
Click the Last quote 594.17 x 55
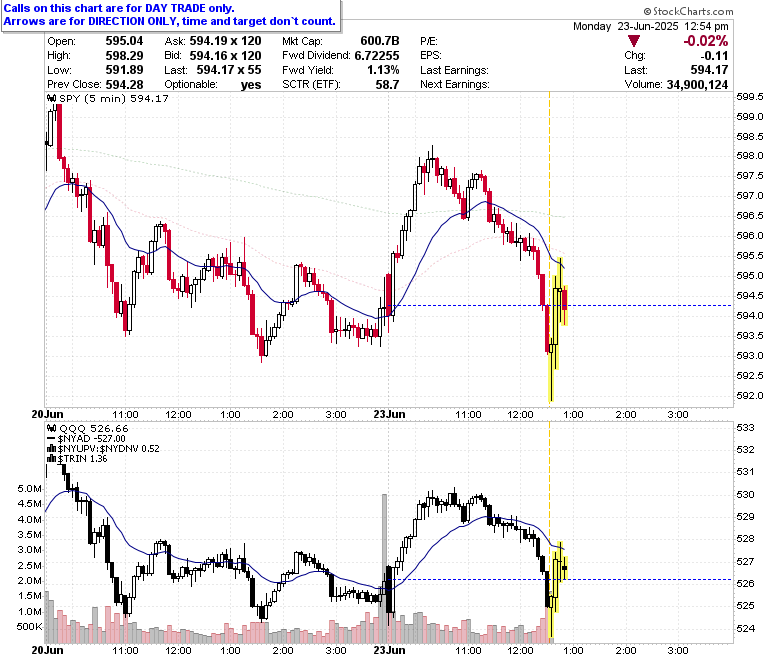pyautogui.click(x=229, y=70)
